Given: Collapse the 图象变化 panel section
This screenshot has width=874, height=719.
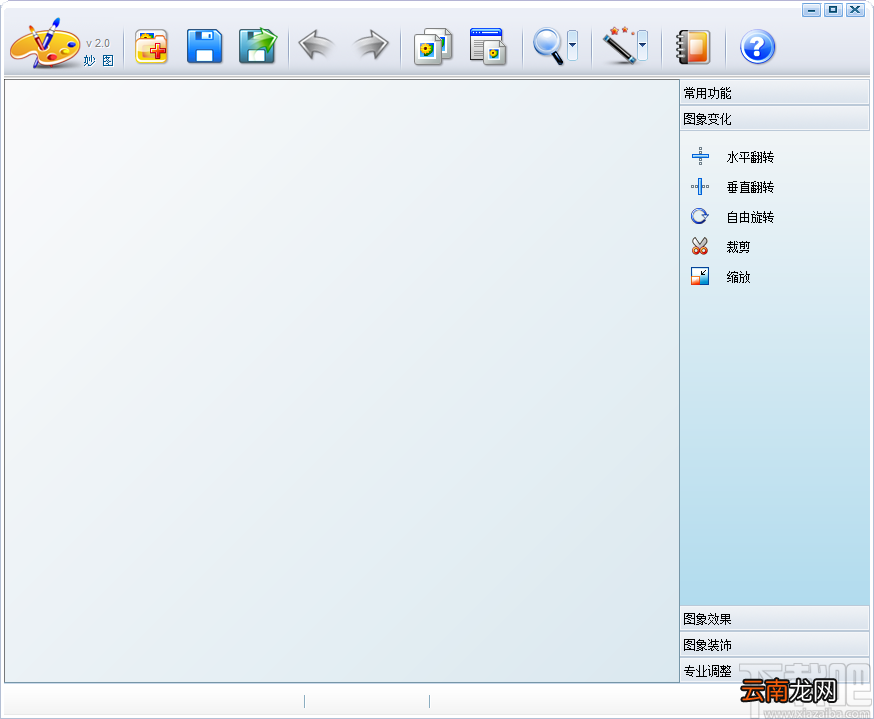Looking at the screenshot, I should point(774,119).
